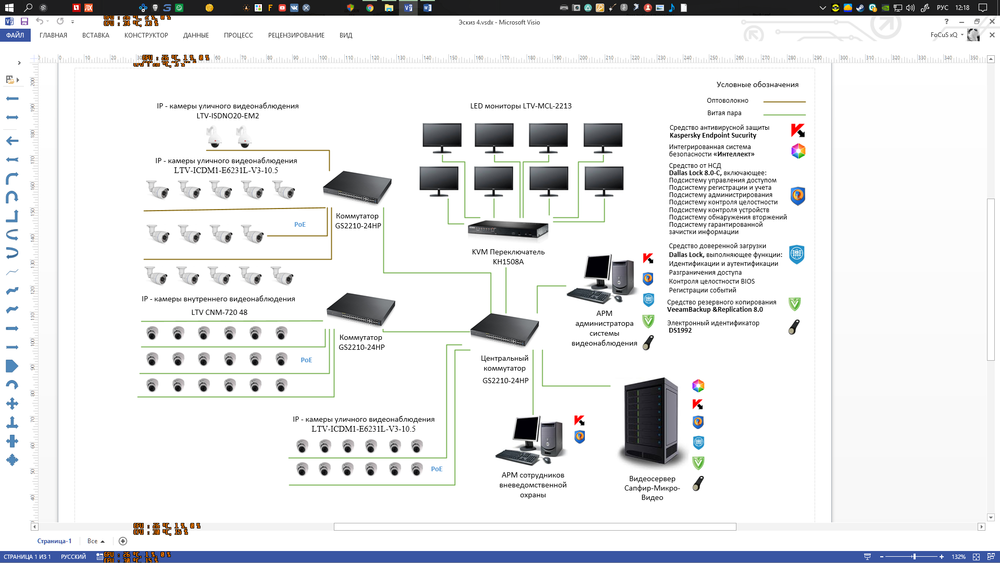Click the horizontal scrollbar right arrow
The width and height of the screenshot is (1000, 563).
click(981, 527)
